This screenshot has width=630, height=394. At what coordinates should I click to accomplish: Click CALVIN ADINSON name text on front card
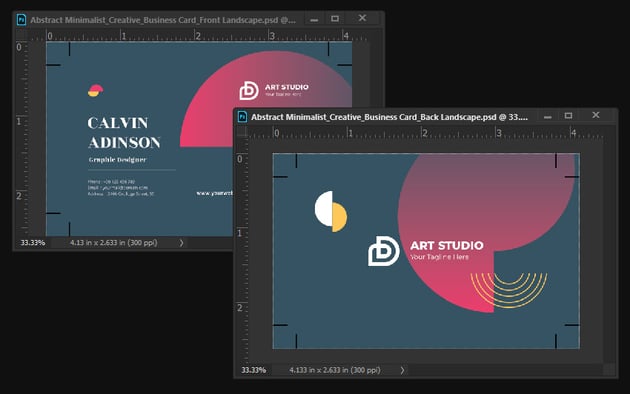pyautogui.click(x=124, y=133)
